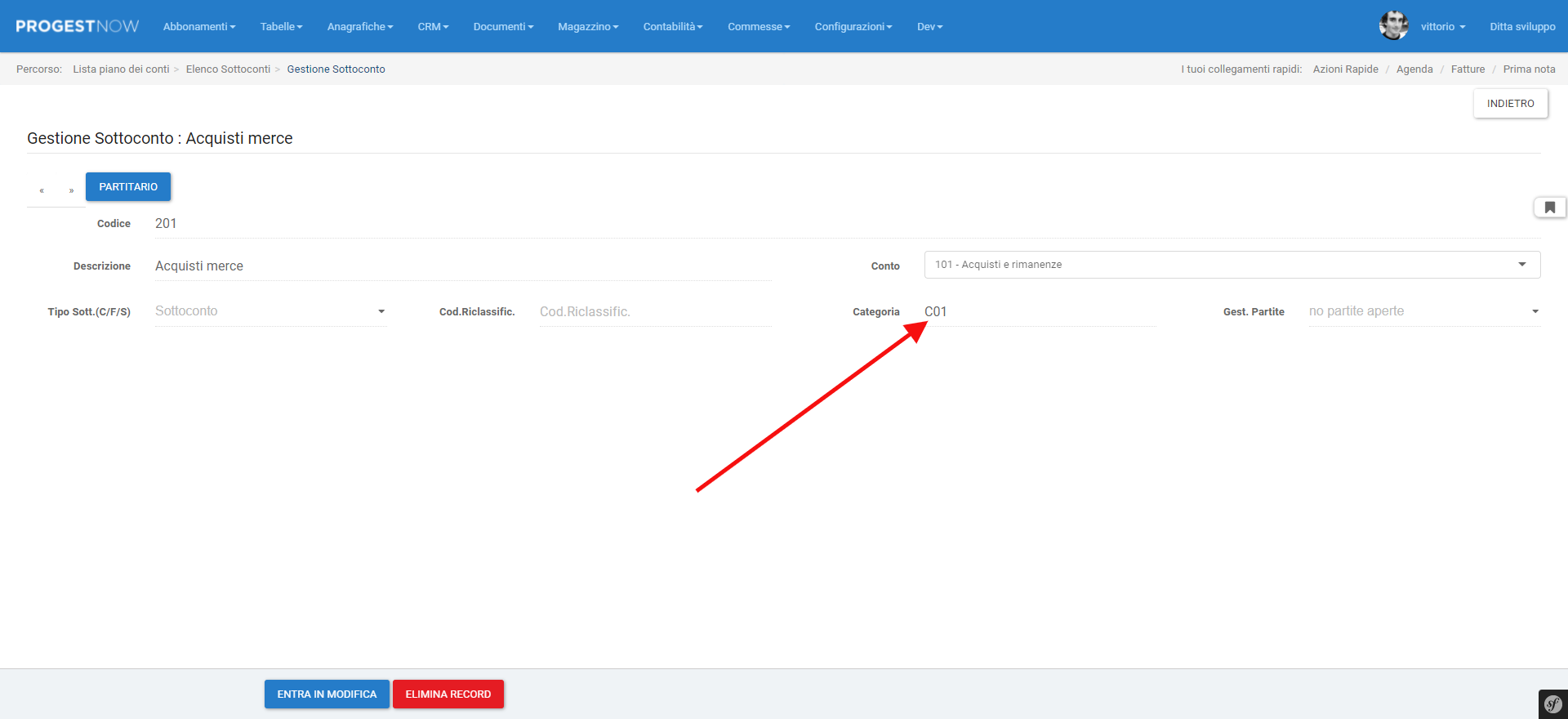Open the Magazzino menu
This screenshot has width=1568, height=719.
point(588,26)
